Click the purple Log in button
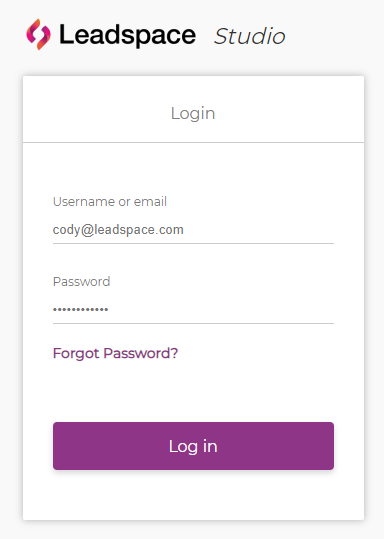Viewport: 384px width, 539px height. click(x=193, y=446)
